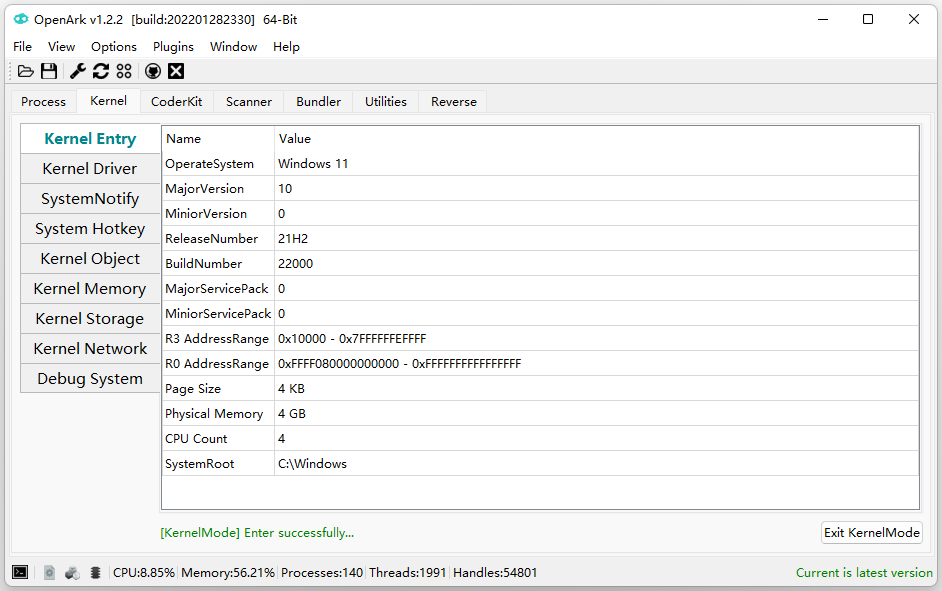Click Current is latest version text
This screenshot has width=942, height=591.
(x=864, y=573)
